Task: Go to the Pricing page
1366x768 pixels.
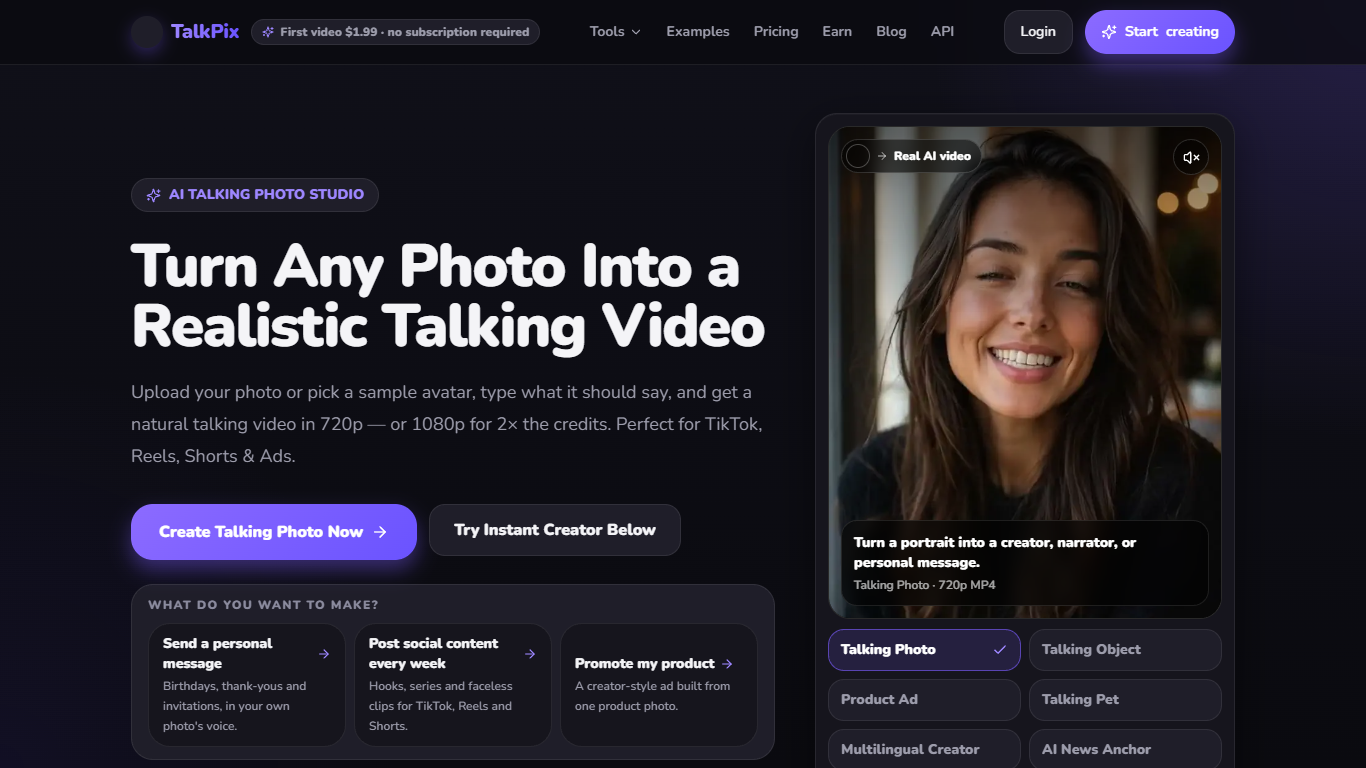Action: [776, 32]
